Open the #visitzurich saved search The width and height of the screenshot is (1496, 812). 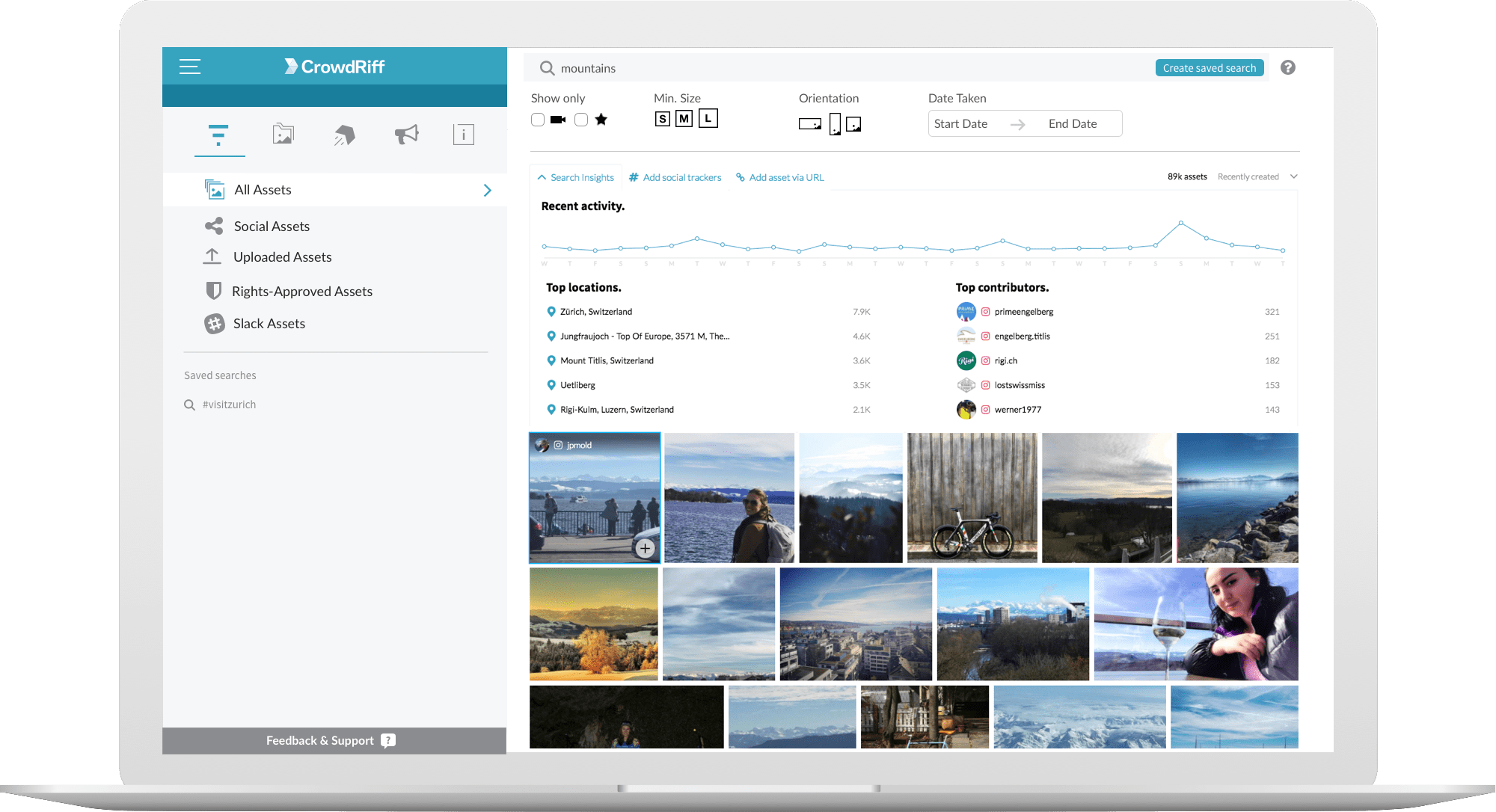tap(229, 405)
